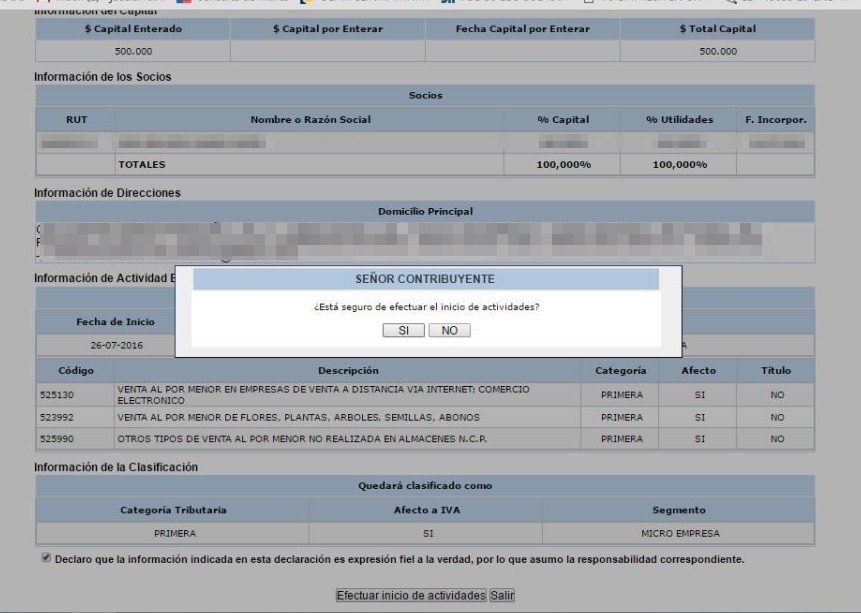Click the Código column header
Viewport: 861px width, 613px height.
pyautogui.click(x=76, y=371)
